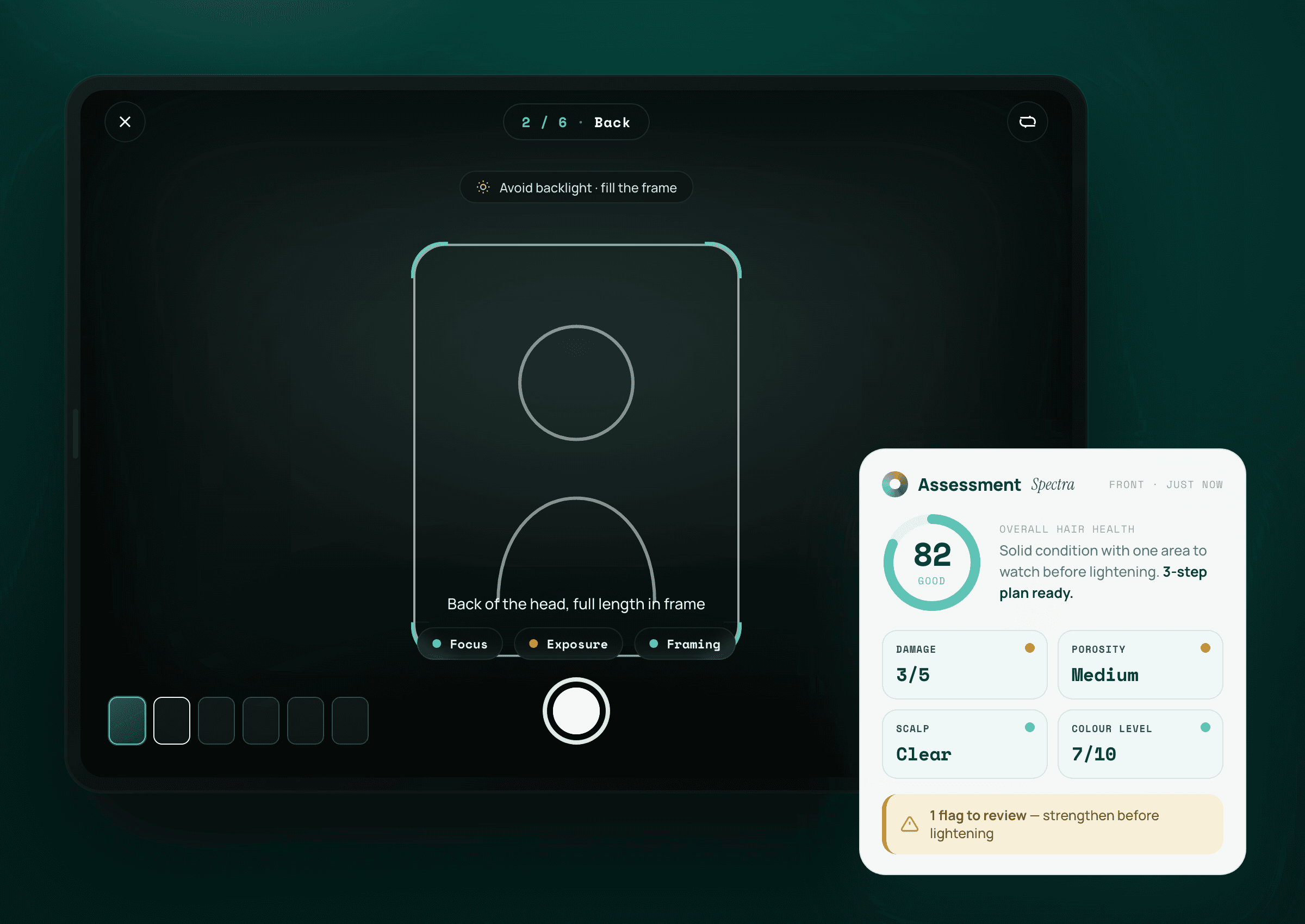Viewport: 1305px width, 924px height.
Task: Click the teal dot on Scalp card
Action: [1029, 727]
